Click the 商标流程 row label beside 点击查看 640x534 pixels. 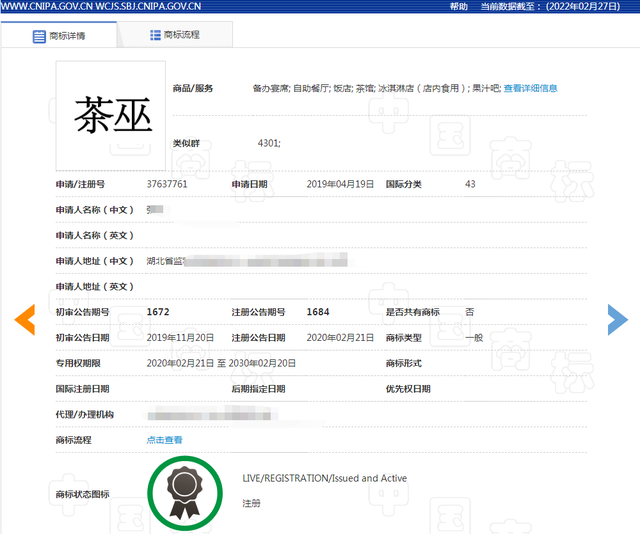(73, 440)
